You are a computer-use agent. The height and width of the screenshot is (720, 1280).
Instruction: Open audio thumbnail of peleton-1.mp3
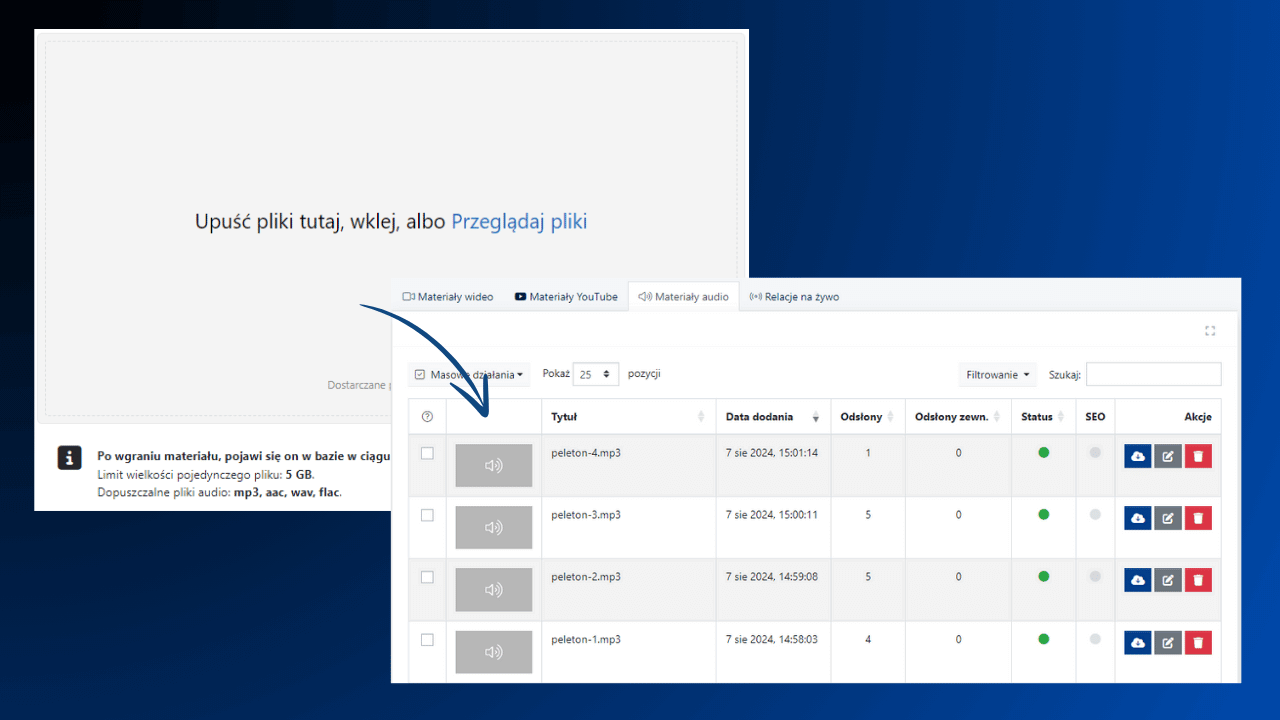493,651
